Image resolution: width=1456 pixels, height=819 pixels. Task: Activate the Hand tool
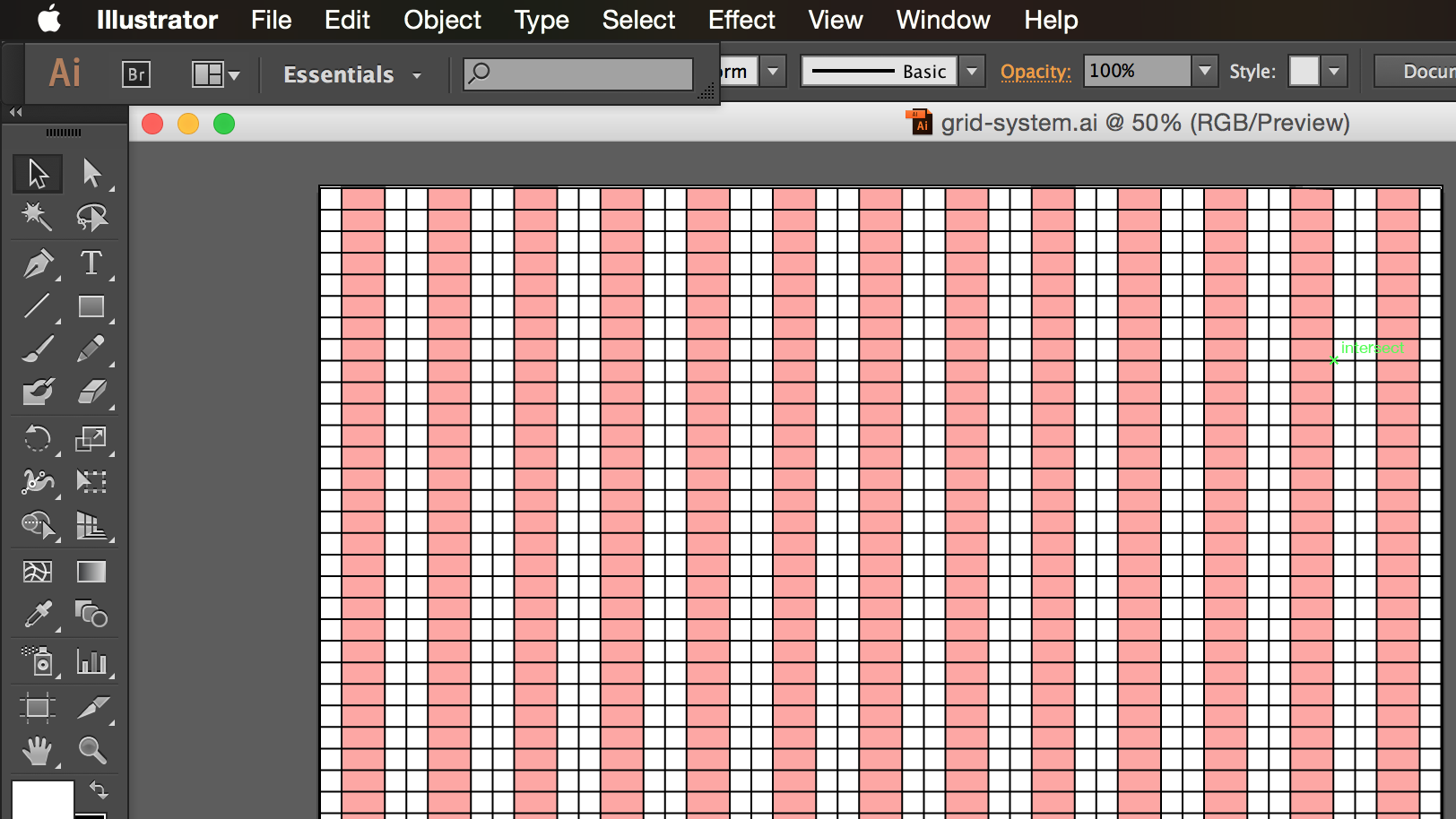(37, 751)
